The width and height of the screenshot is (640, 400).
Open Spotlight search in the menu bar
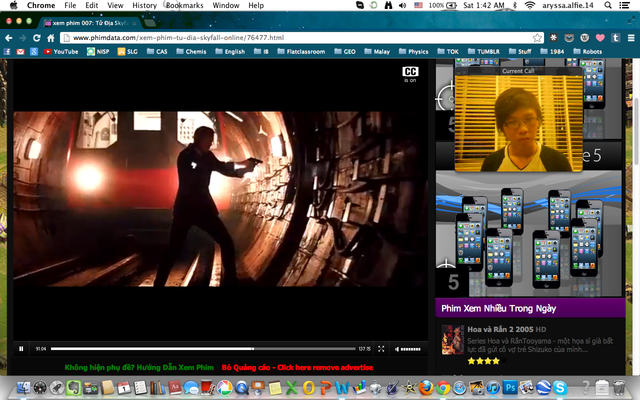[x=608, y=5]
